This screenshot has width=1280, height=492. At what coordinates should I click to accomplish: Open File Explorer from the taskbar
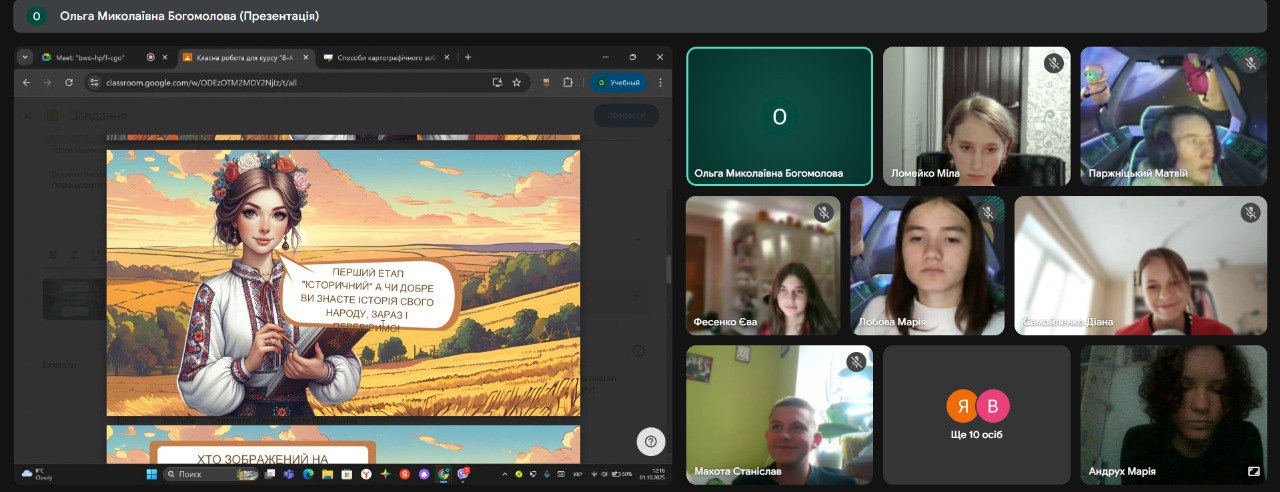[327, 474]
